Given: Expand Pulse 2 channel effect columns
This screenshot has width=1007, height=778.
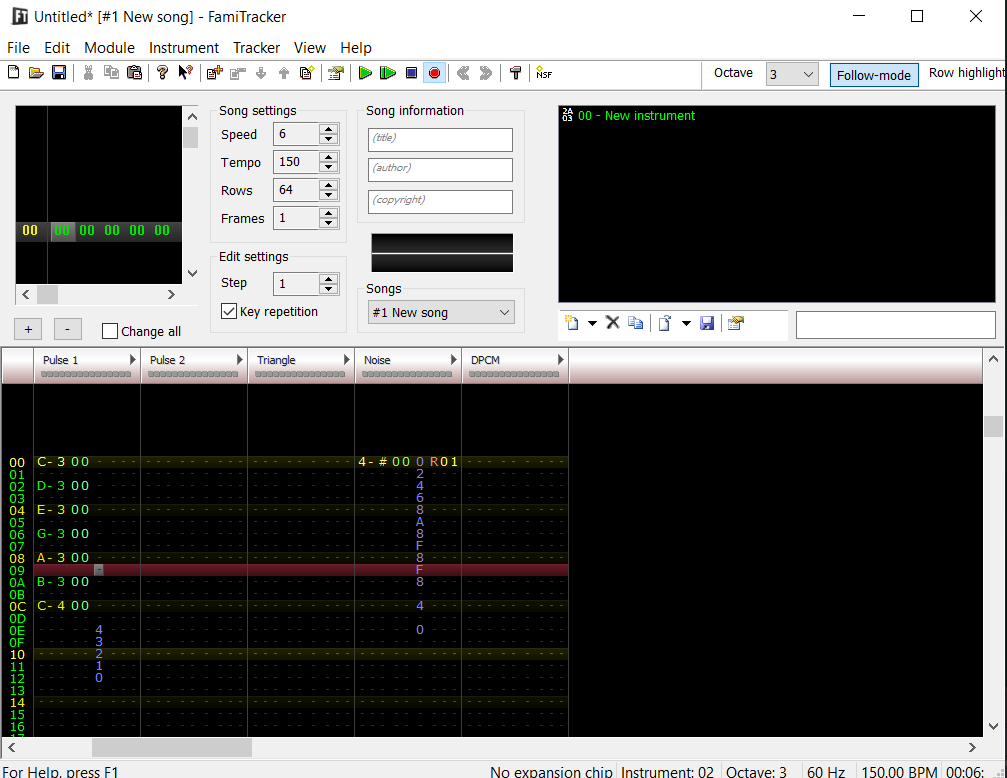Looking at the screenshot, I should (x=240, y=360).
